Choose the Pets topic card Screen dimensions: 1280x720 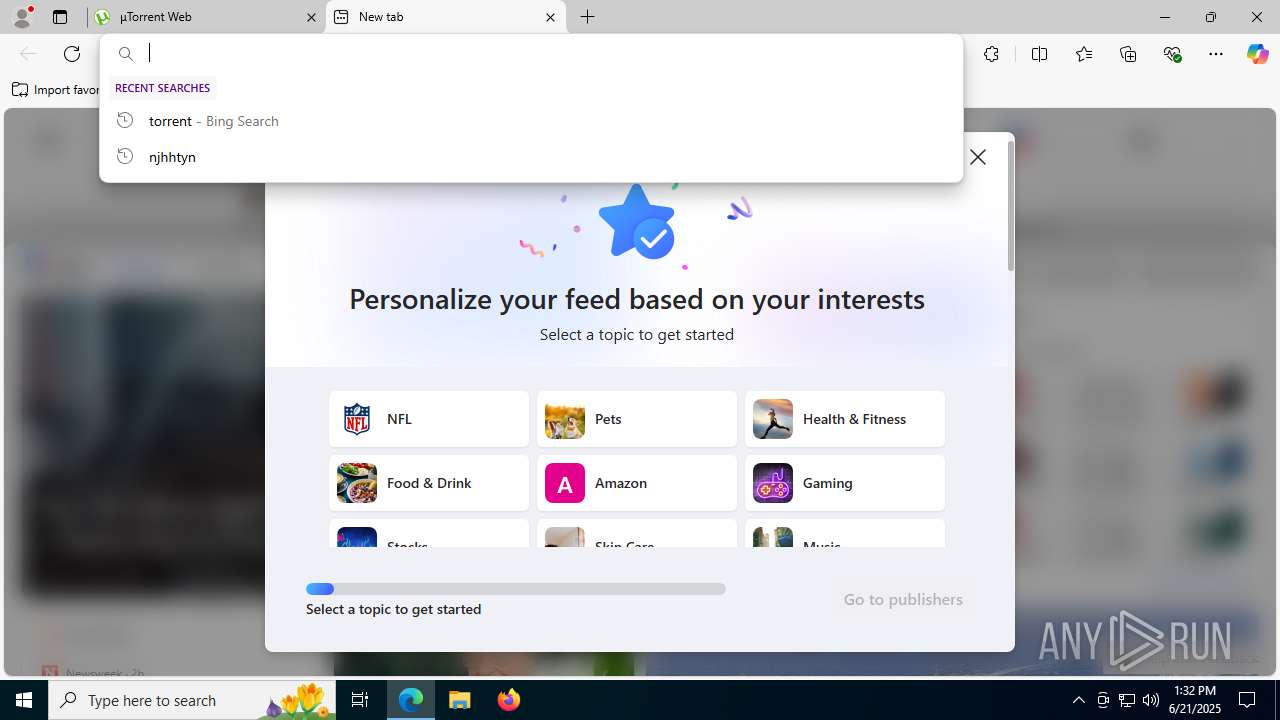tap(637, 419)
